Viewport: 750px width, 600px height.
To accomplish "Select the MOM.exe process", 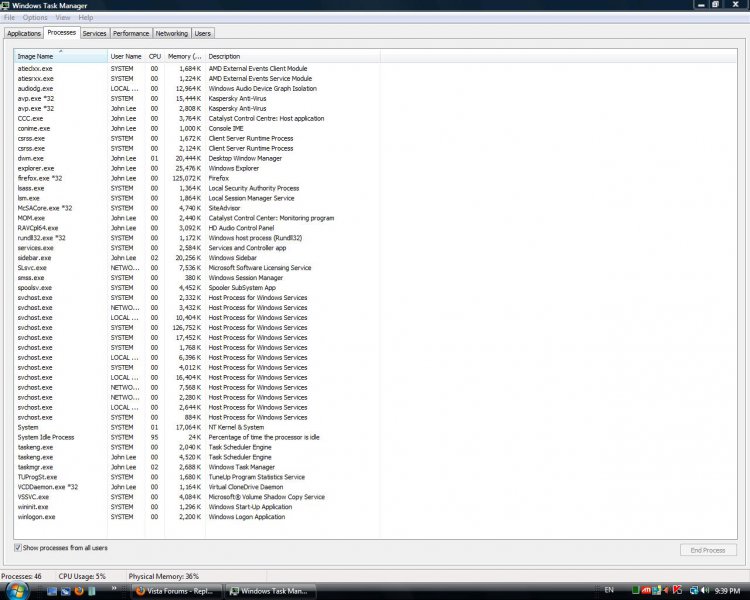I will [197, 218].
